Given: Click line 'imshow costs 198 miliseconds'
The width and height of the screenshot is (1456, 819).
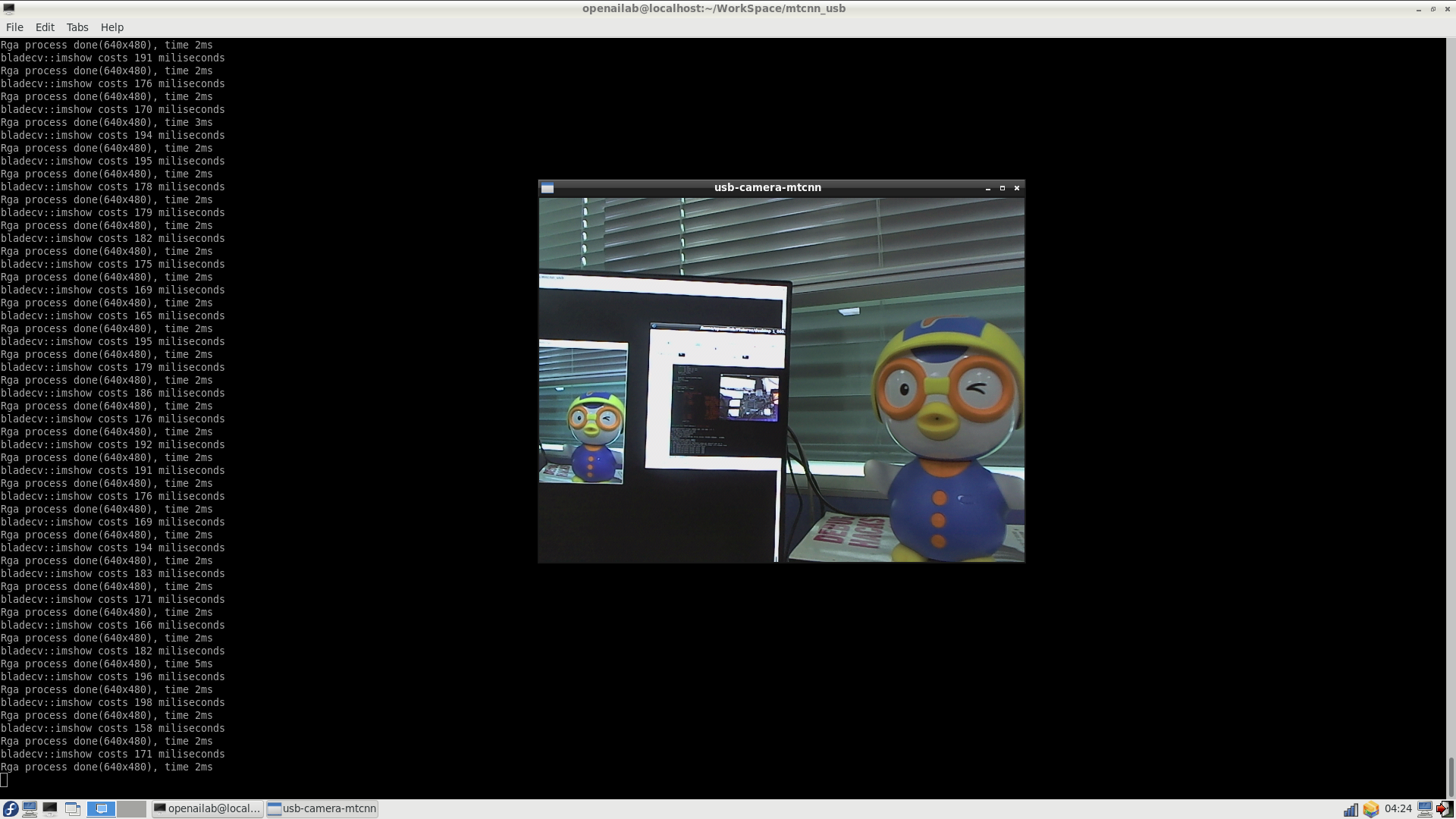Looking at the screenshot, I should pyautogui.click(x=112, y=702).
